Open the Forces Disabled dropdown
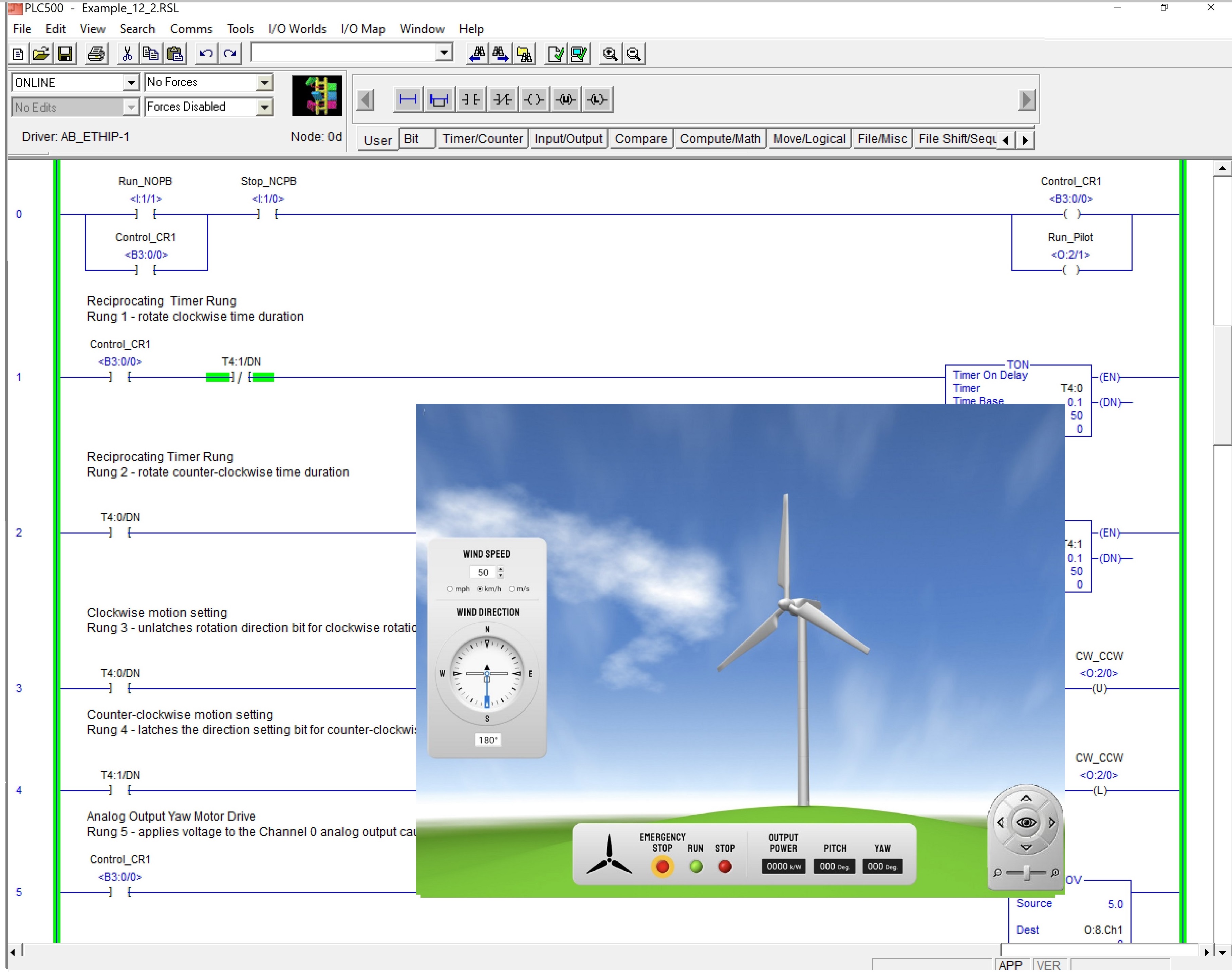The height and width of the screenshot is (972, 1232). click(x=264, y=107)
